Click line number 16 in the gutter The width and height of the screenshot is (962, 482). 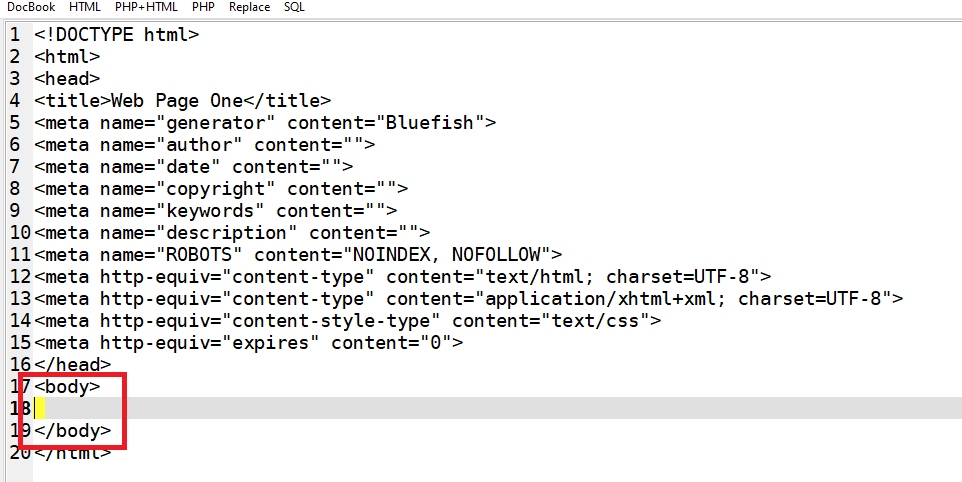(x=20, y=364)
